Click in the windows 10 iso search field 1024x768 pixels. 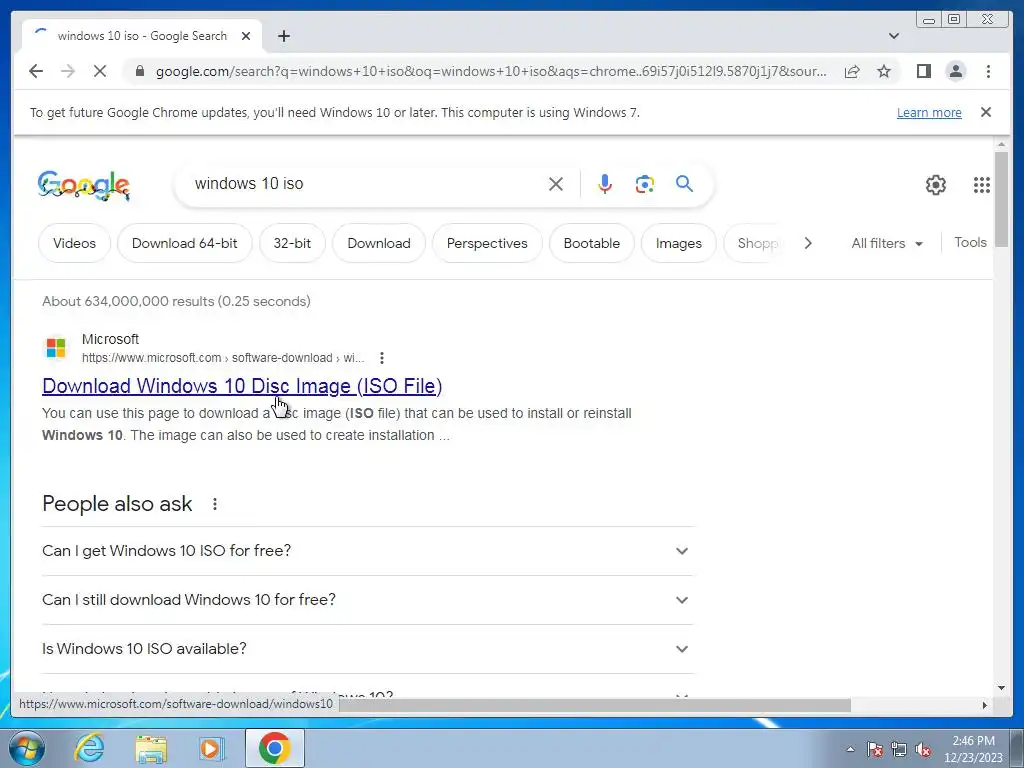tap(366, 184)
